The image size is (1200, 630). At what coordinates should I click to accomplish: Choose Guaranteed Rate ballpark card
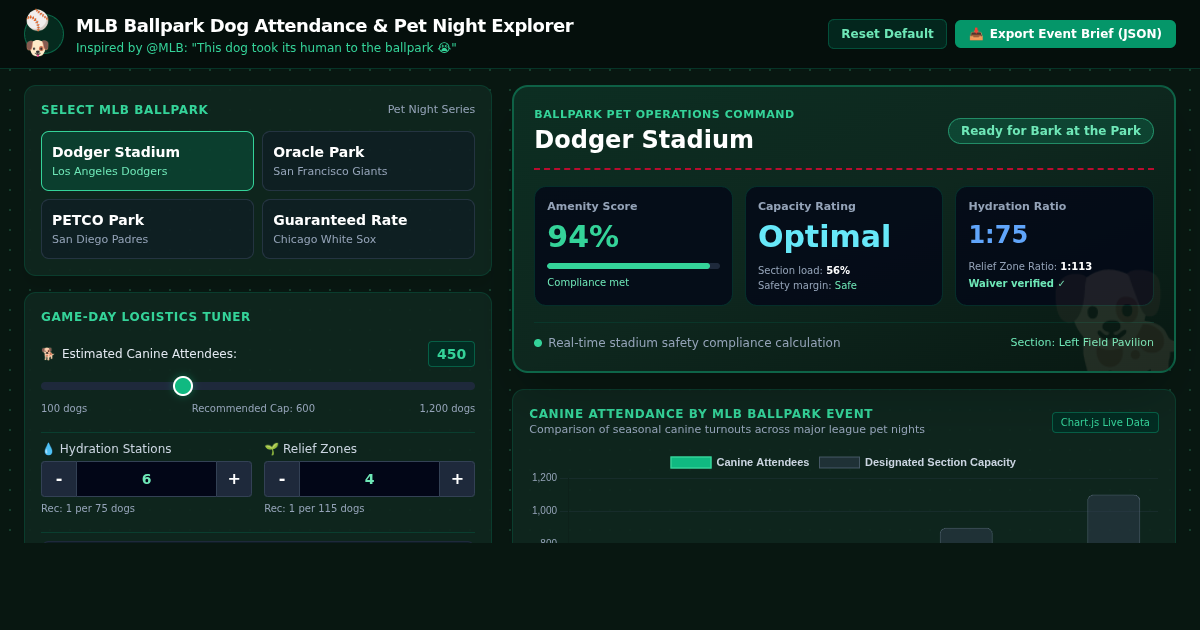pos(368,229)
